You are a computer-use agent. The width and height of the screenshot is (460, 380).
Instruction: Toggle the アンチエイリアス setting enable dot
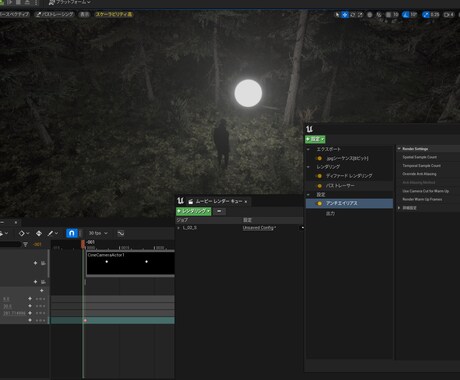click(x=319, y=203)
